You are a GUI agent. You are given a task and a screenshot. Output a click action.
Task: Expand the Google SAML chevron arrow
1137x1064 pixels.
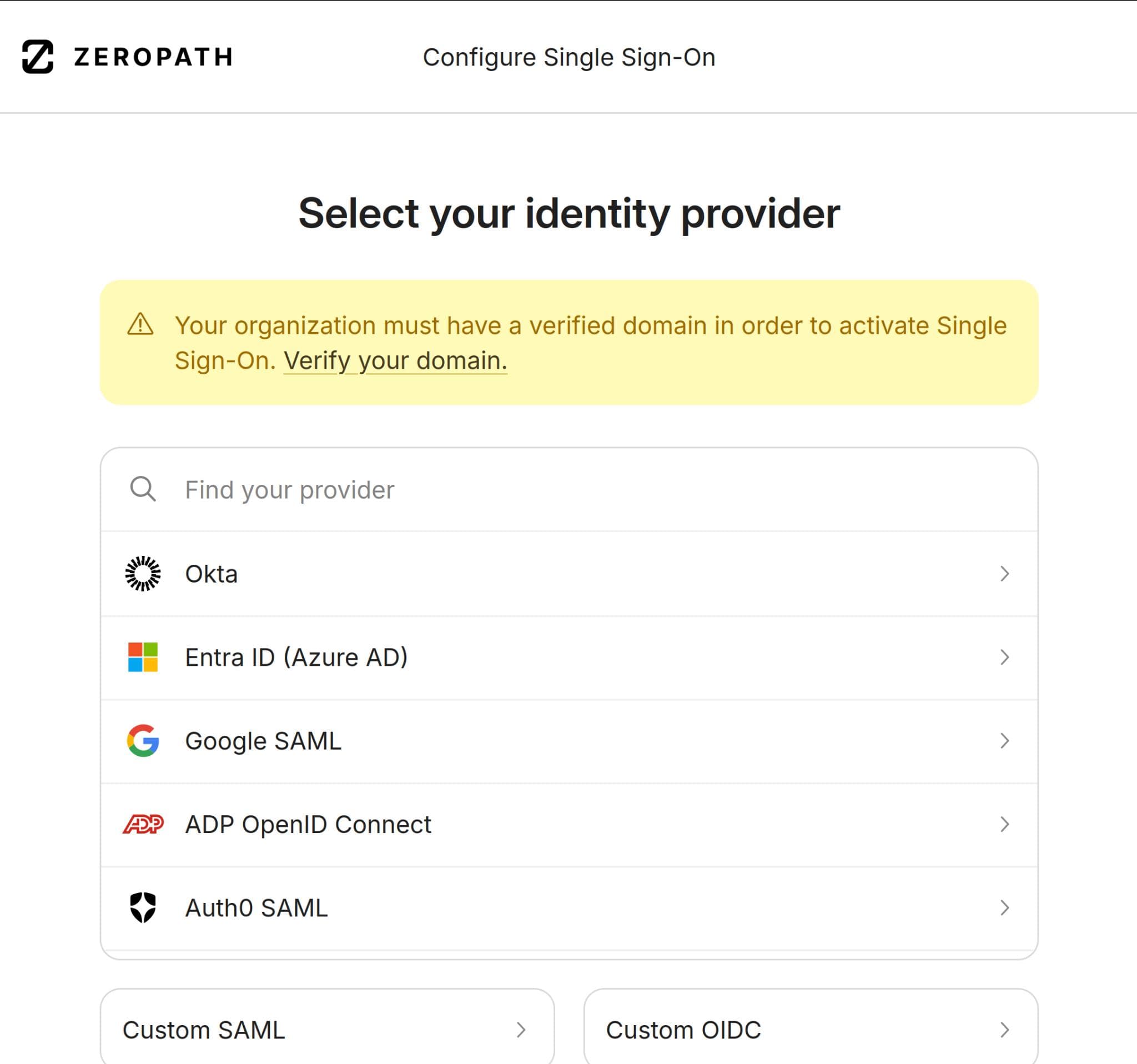(1004, 740)
